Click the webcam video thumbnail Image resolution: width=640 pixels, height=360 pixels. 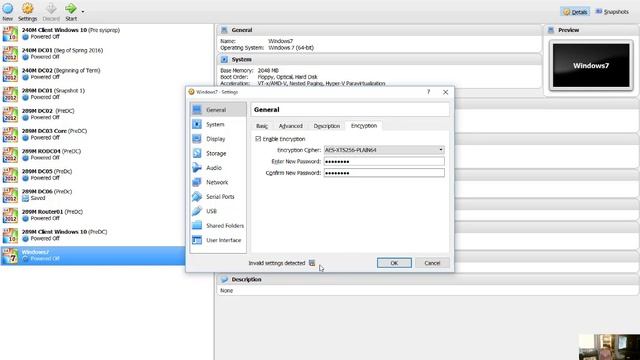tap(609, 347)
